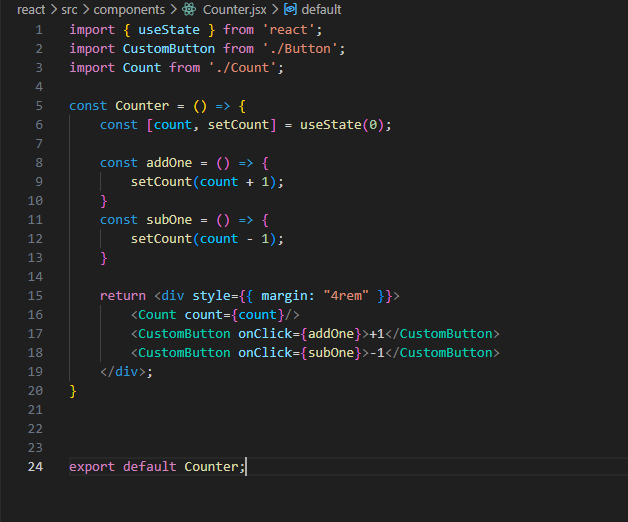Click line number 1 in gutter

pos(39,30)
